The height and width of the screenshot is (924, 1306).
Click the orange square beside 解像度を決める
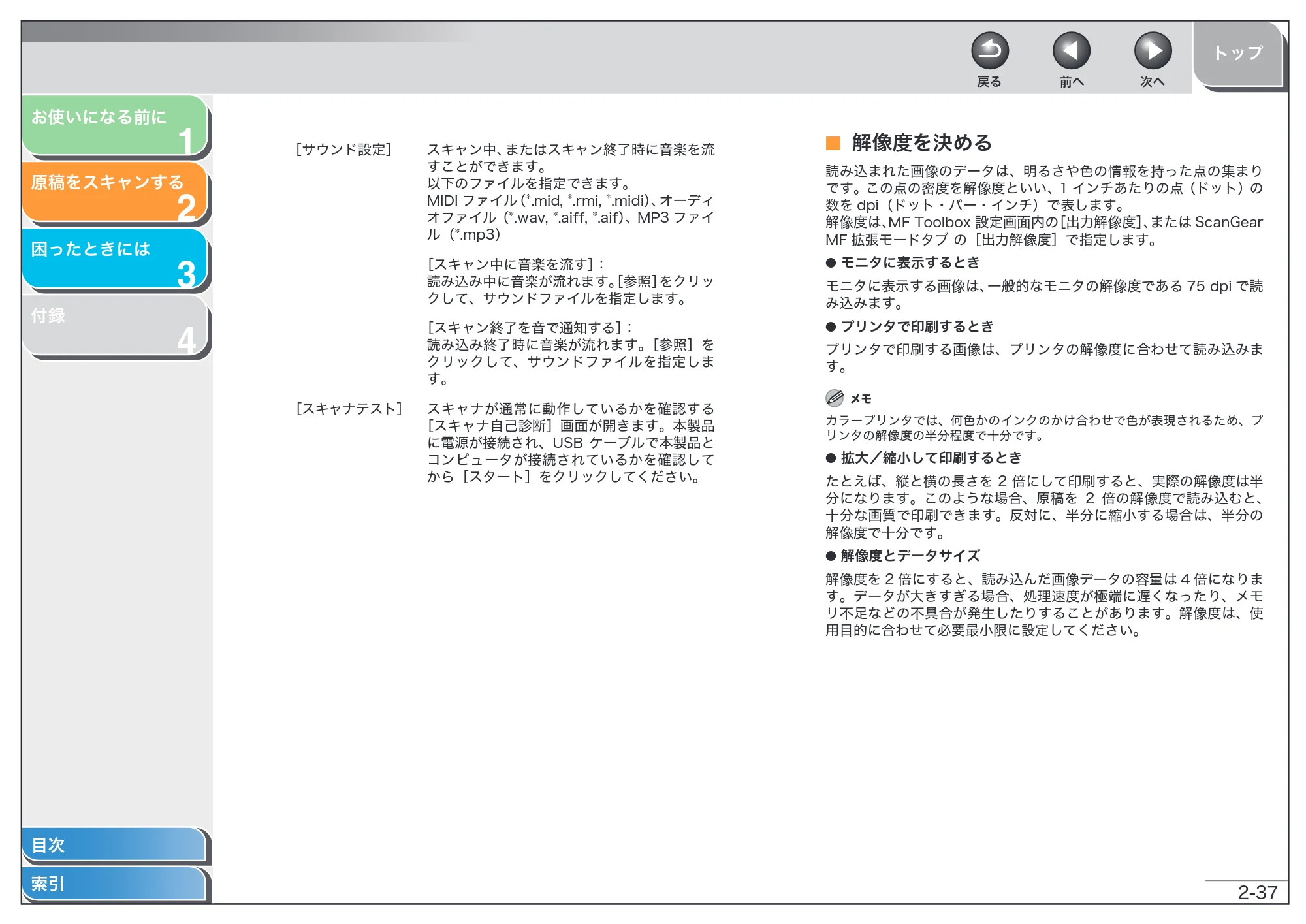[x=833, y=143]
